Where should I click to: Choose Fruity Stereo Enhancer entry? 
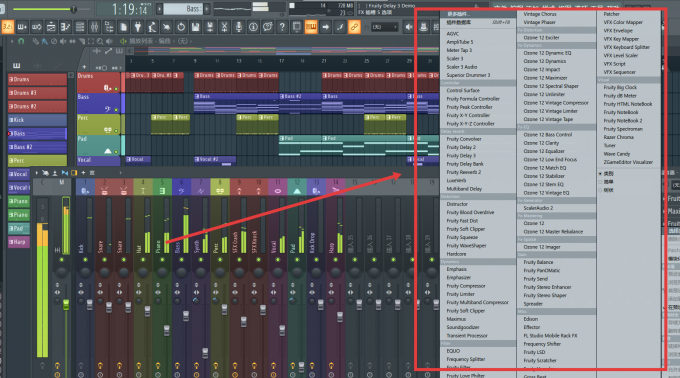coord(547,287)
